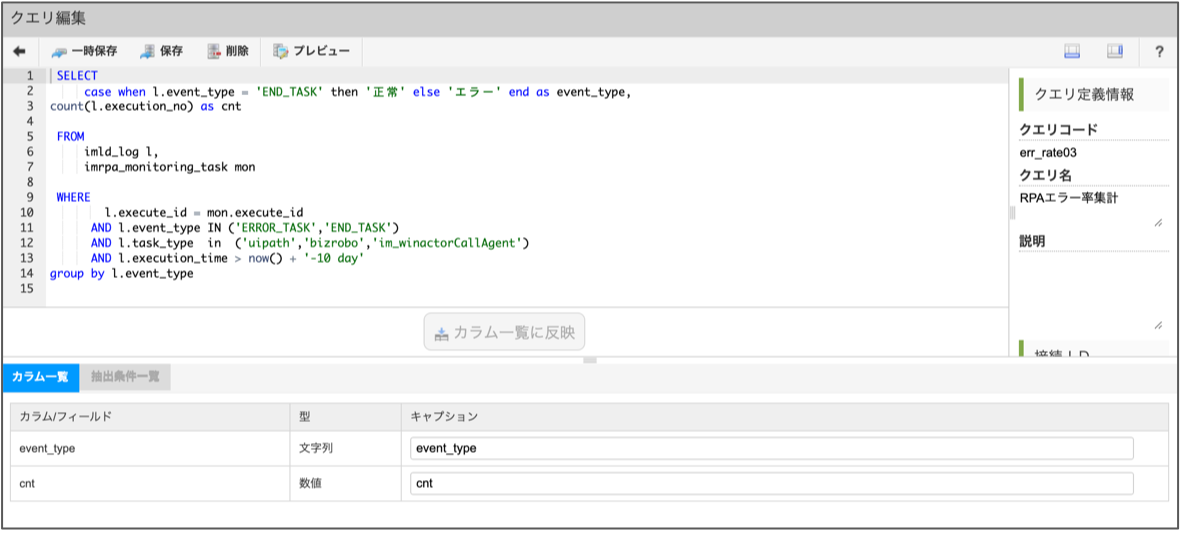Screen dimensions: 1185x537
Task: Toggle the bottom panel layout icon
Action: [x=1072, y=51]
